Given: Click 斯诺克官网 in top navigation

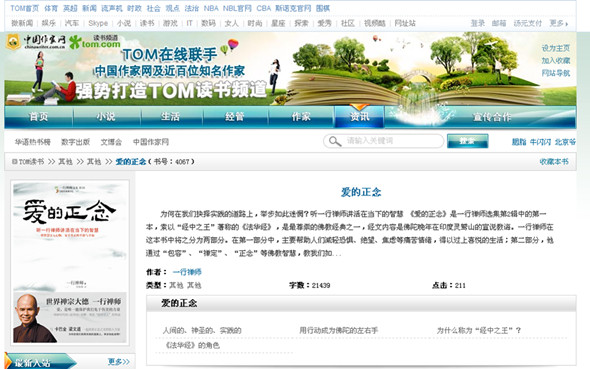Looking at the screenshot, I should tap(293, 8).
